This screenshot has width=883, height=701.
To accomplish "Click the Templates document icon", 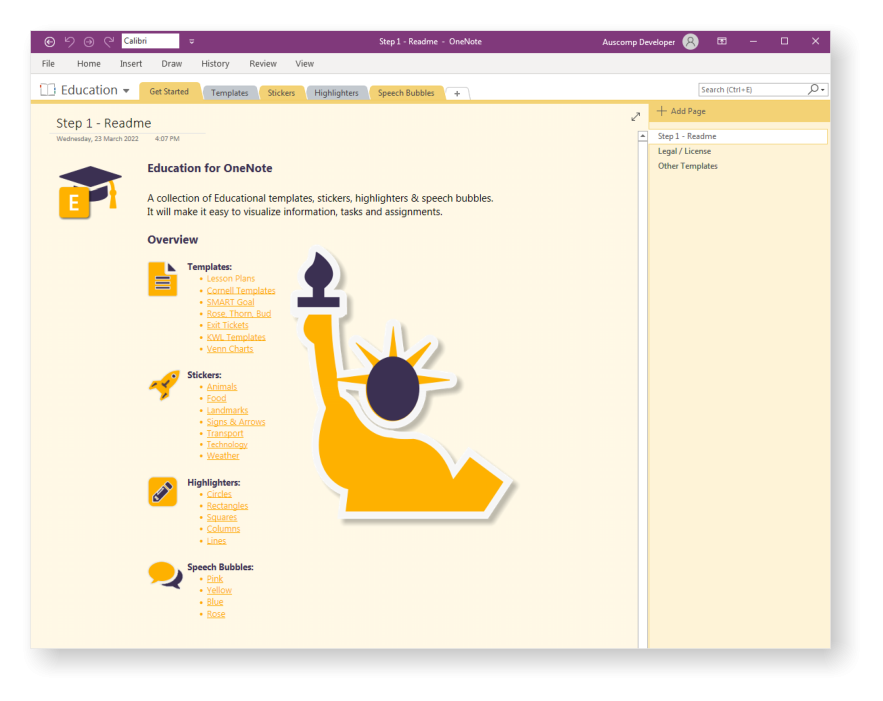I will (x=163, y=279).
